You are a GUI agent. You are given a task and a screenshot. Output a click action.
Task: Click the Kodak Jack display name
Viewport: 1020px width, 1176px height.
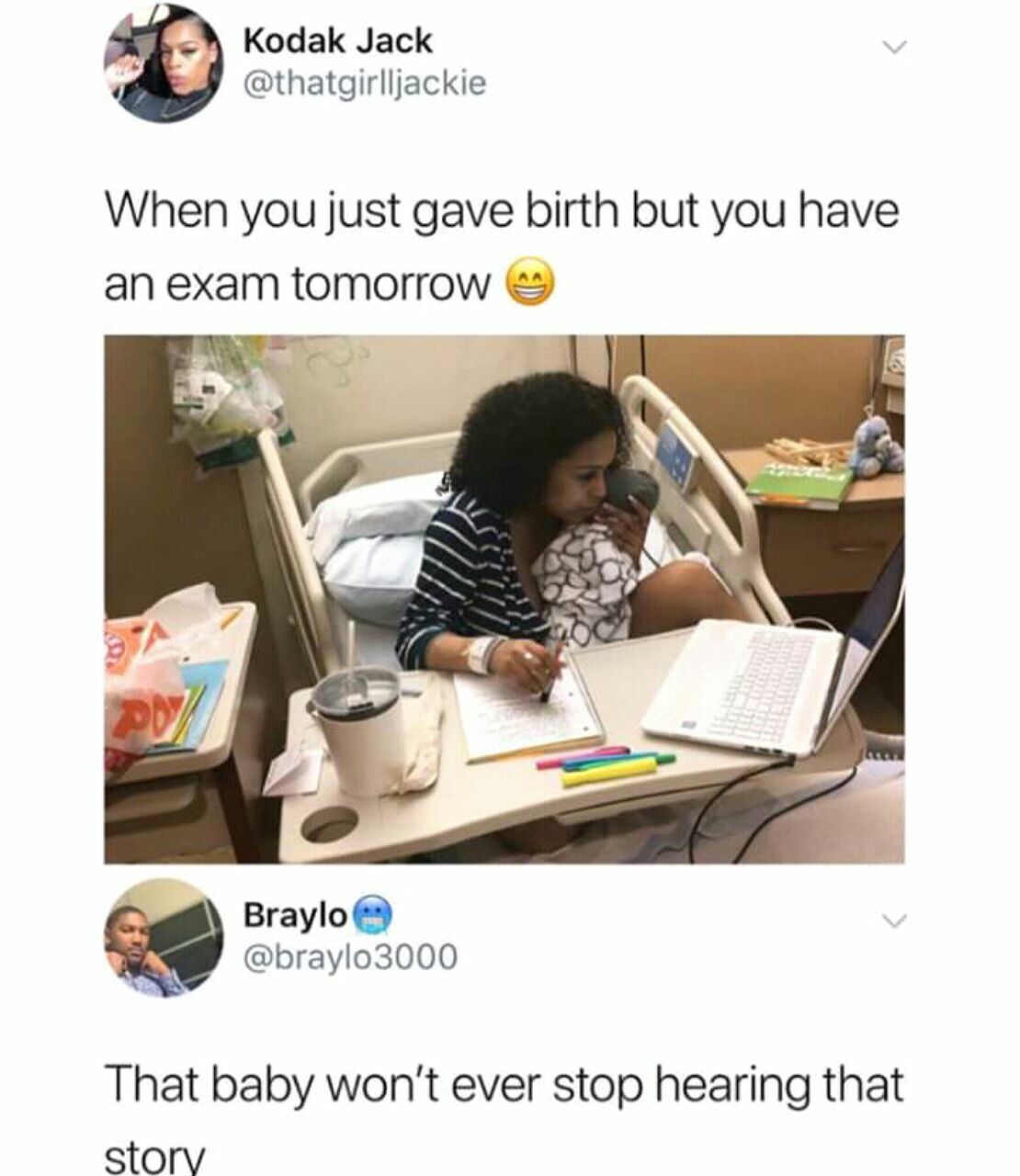point(337,41)
